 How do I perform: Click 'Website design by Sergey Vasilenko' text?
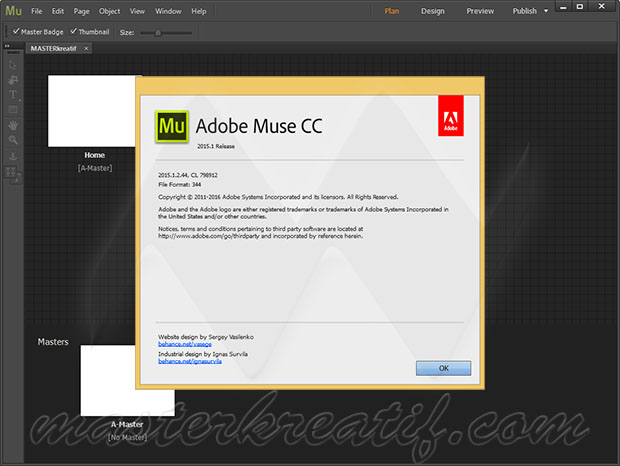coord(206,337)
